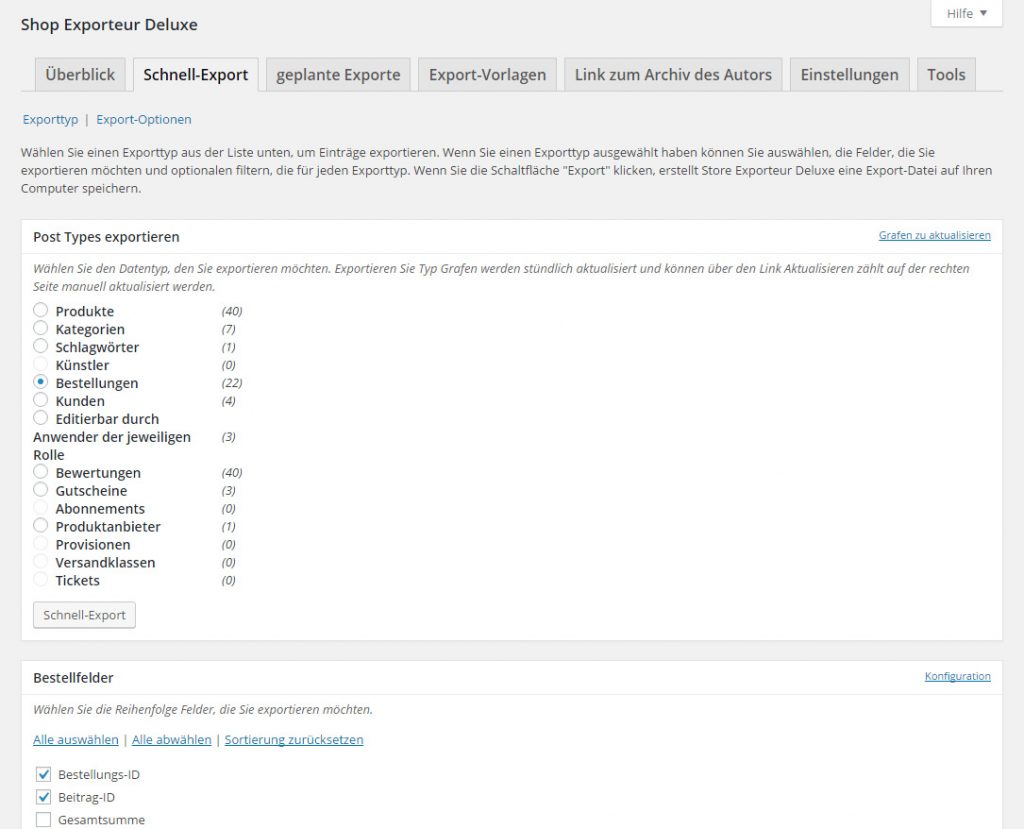Switch to the Einstellungen tab
Viewport: 1024px width, 829px height.
point(850,74)
